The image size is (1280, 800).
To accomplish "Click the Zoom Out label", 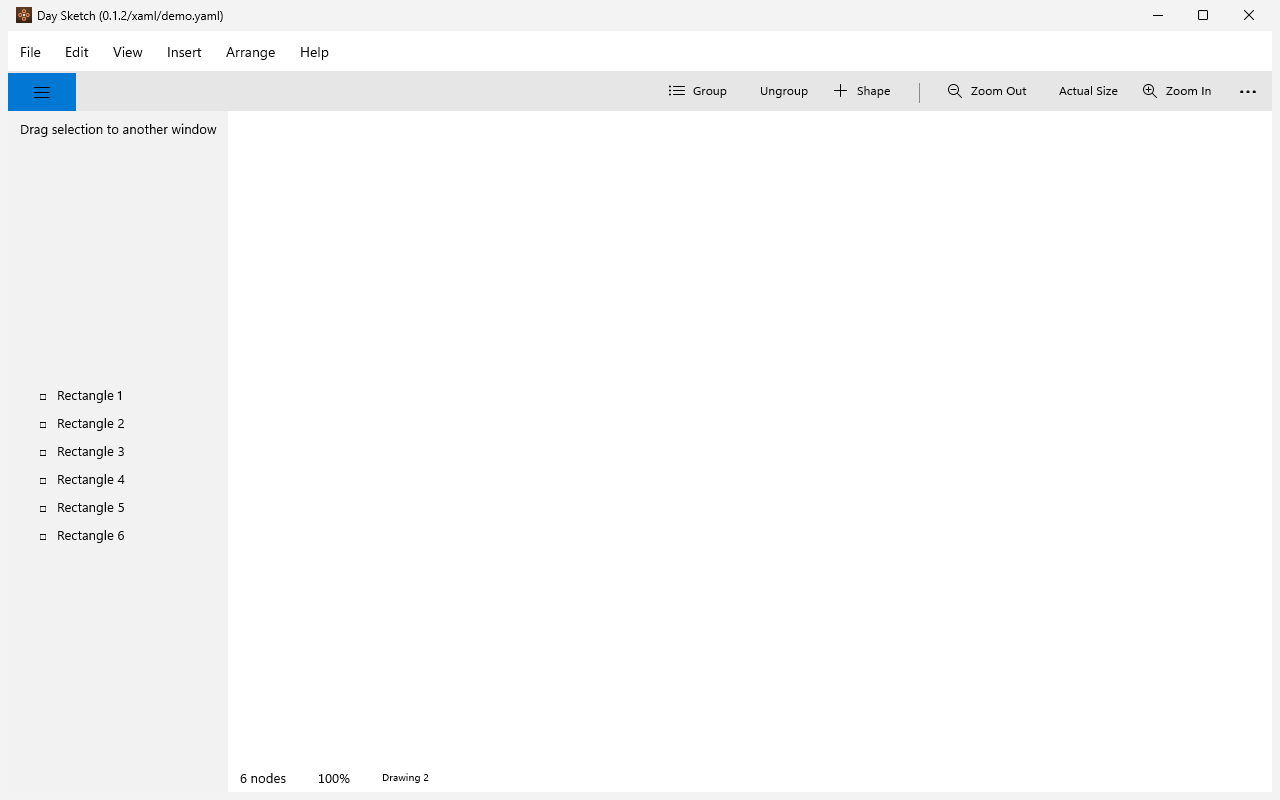I will click(x=999, y=91).
